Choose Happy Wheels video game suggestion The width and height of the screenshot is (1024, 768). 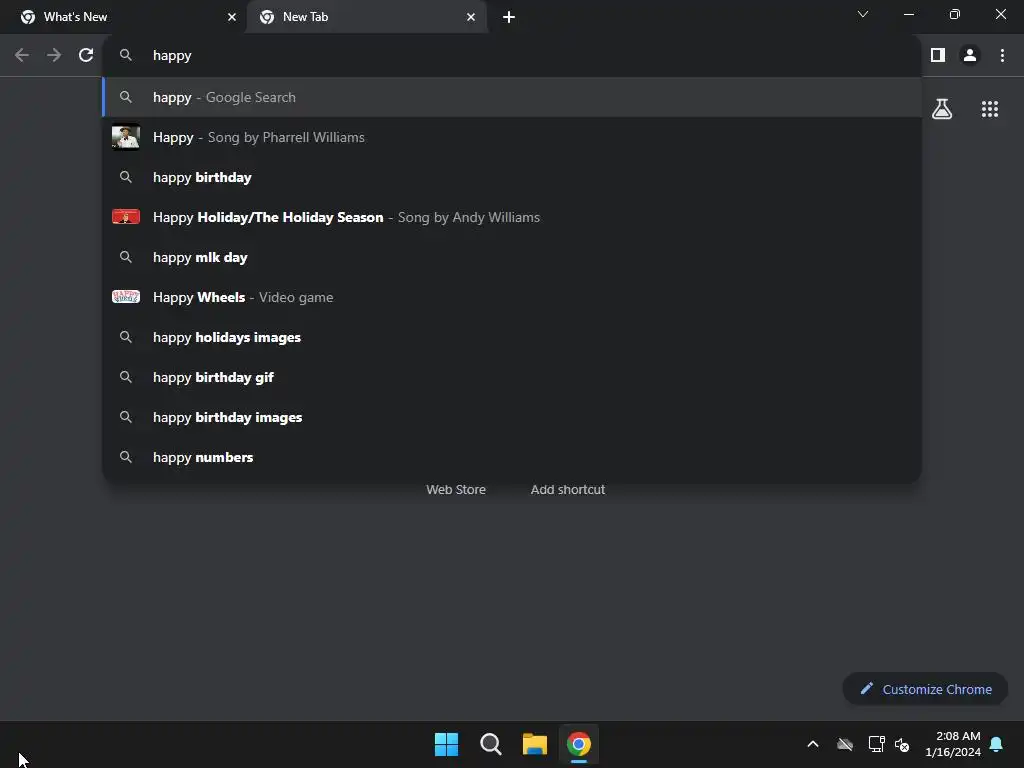click(x=511, y=297)
